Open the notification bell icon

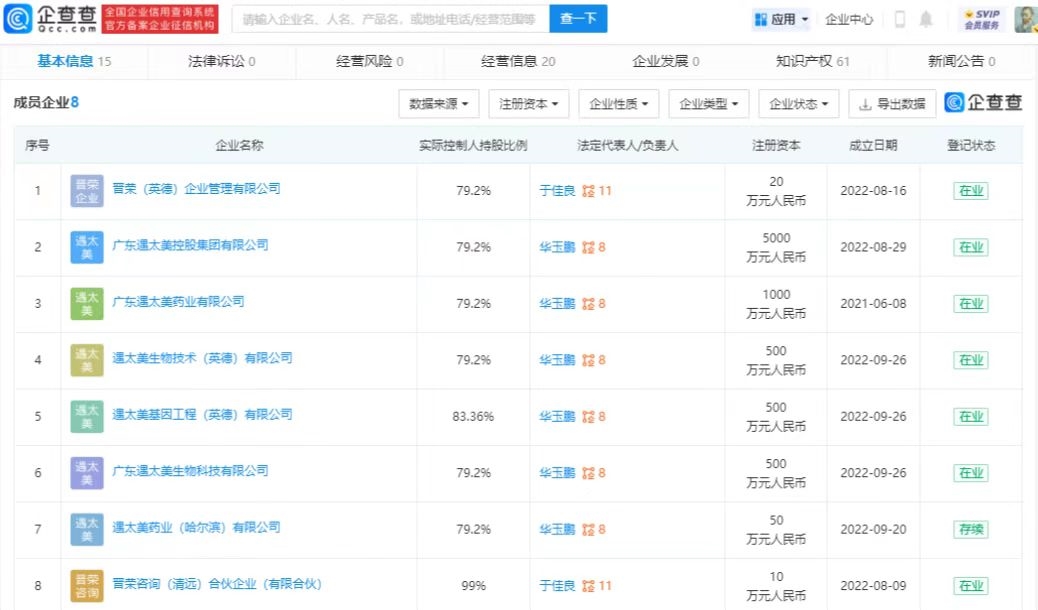pos(926,19)
